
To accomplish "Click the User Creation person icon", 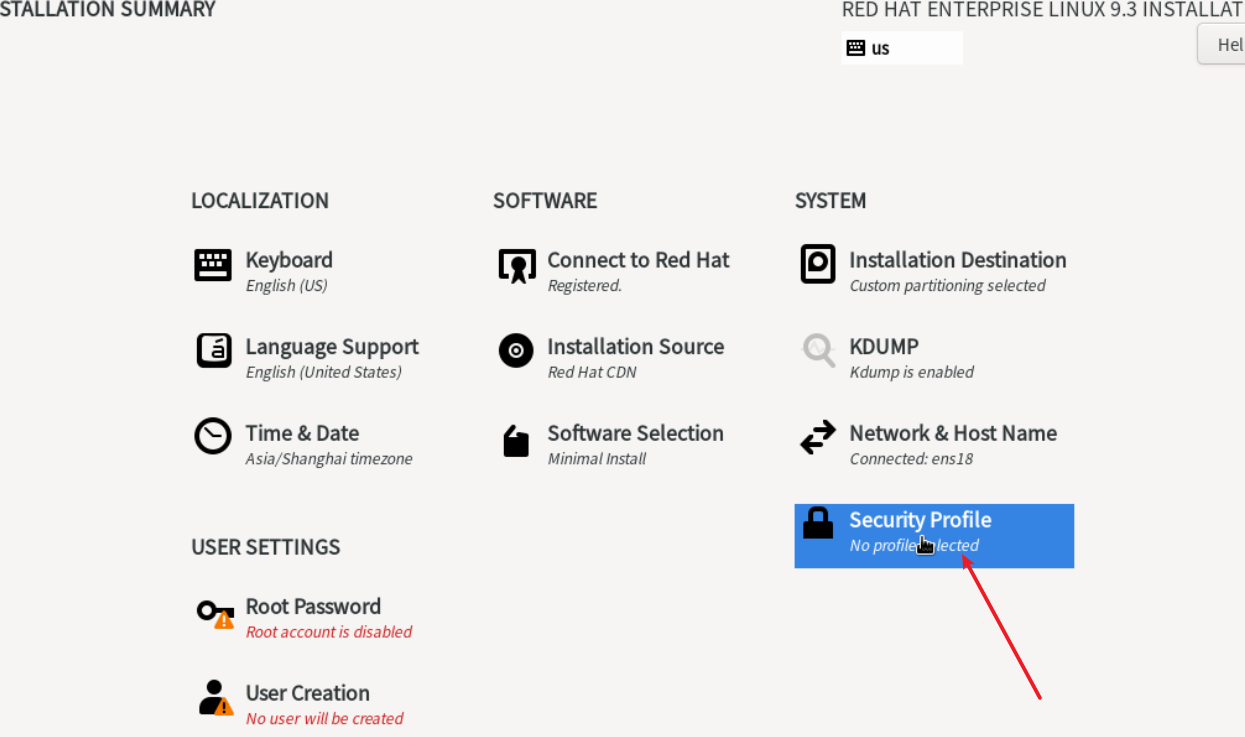I will (214, 698).
